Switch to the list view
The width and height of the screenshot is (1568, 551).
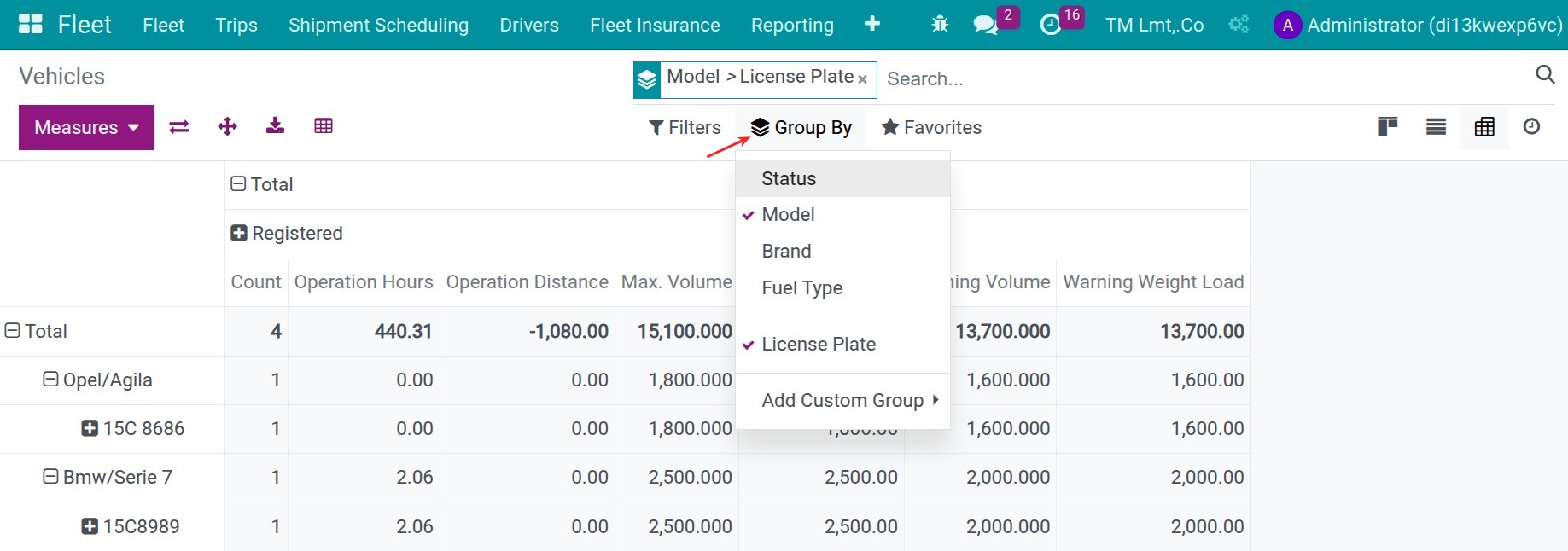click(1436, 127)
